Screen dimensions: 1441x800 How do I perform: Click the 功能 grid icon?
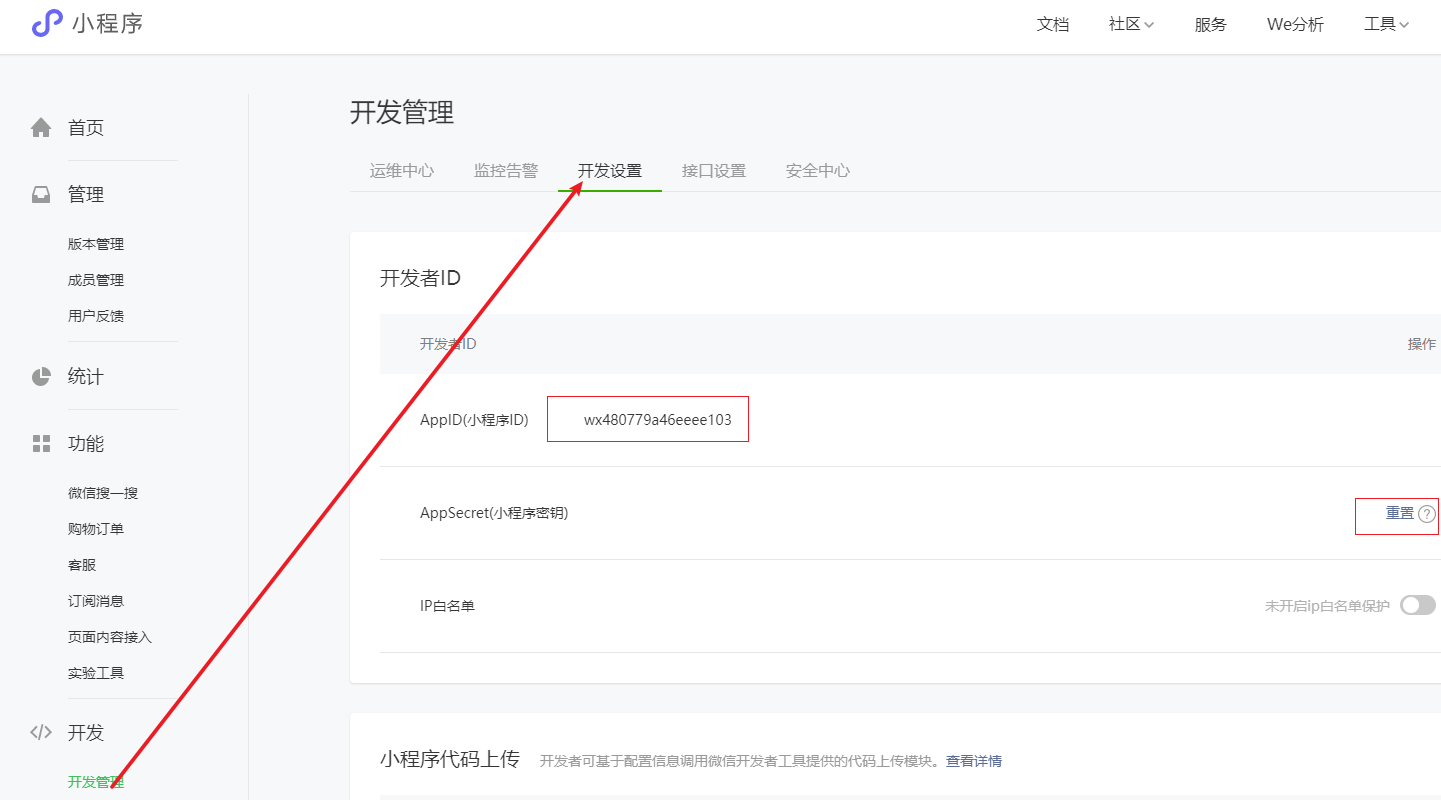pos(41,444)
